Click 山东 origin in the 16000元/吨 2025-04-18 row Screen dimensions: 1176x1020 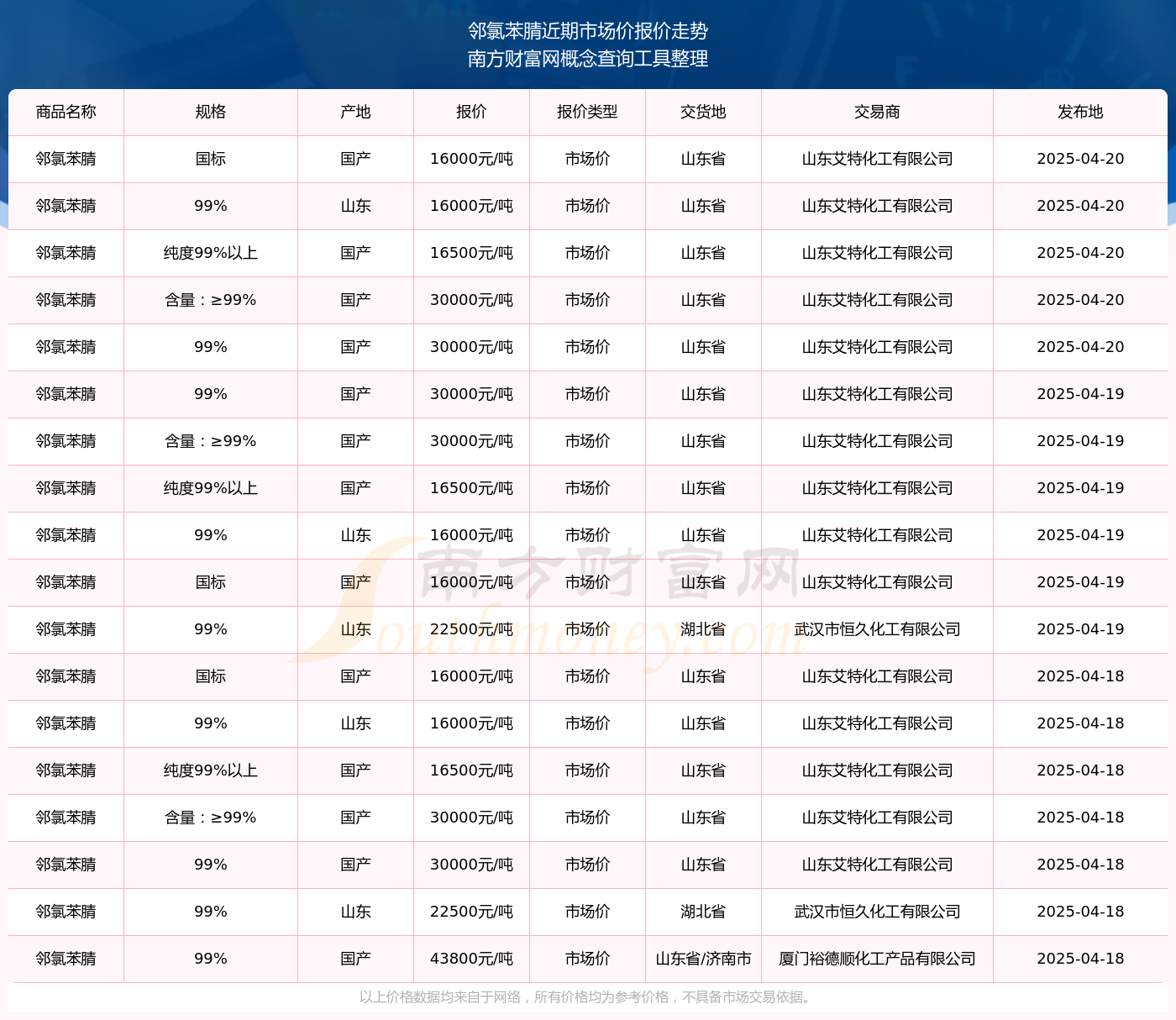point(356,723)
